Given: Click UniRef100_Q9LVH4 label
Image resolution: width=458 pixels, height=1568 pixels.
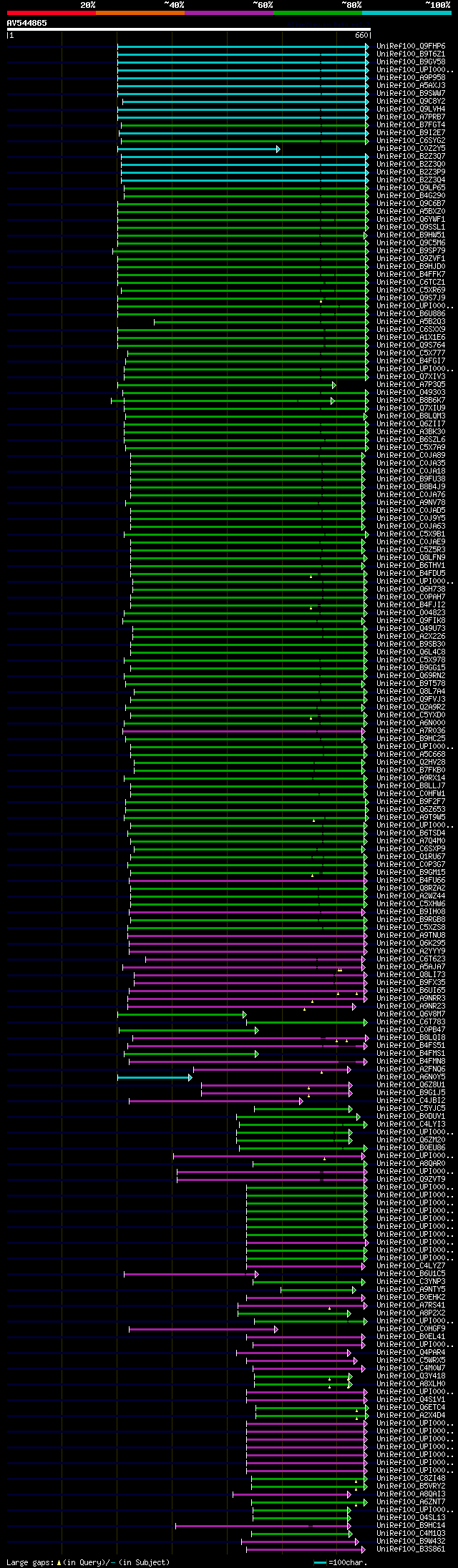Looking at the screenshot, I should click(411, 109).
